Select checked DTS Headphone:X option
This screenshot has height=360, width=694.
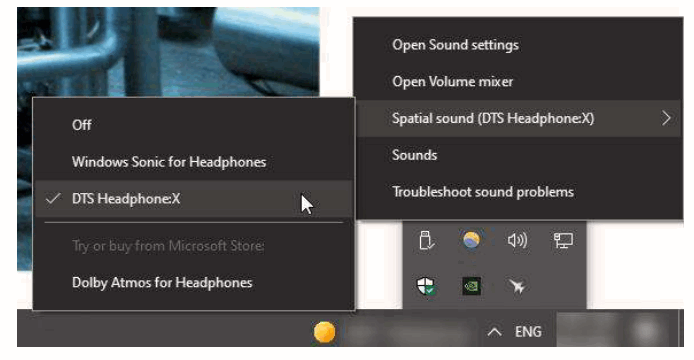pyautogui.click(x=194, y=199)
